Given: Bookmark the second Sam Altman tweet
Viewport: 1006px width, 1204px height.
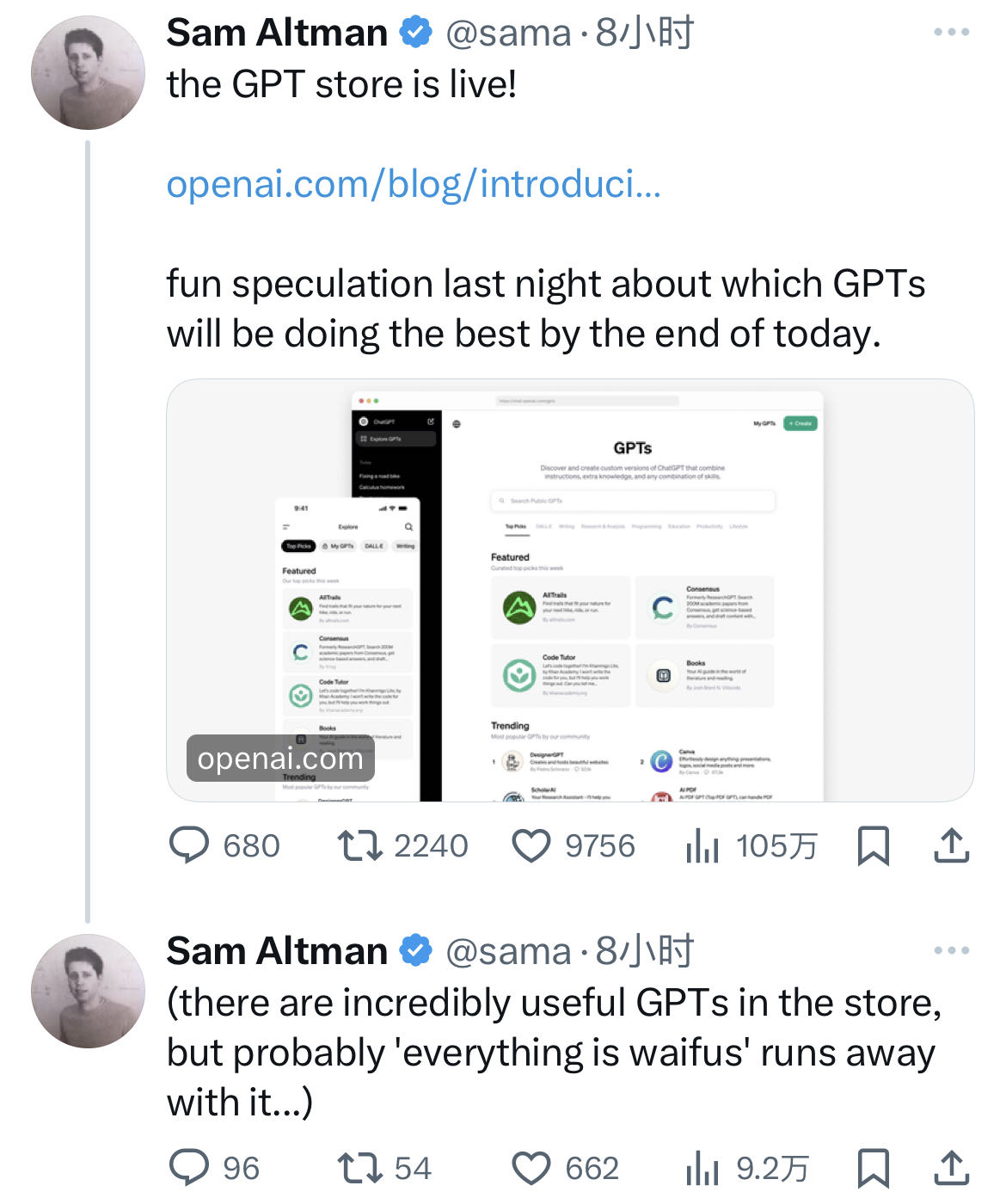Looking at the screenshot, I should click(x=874, y=1168).
